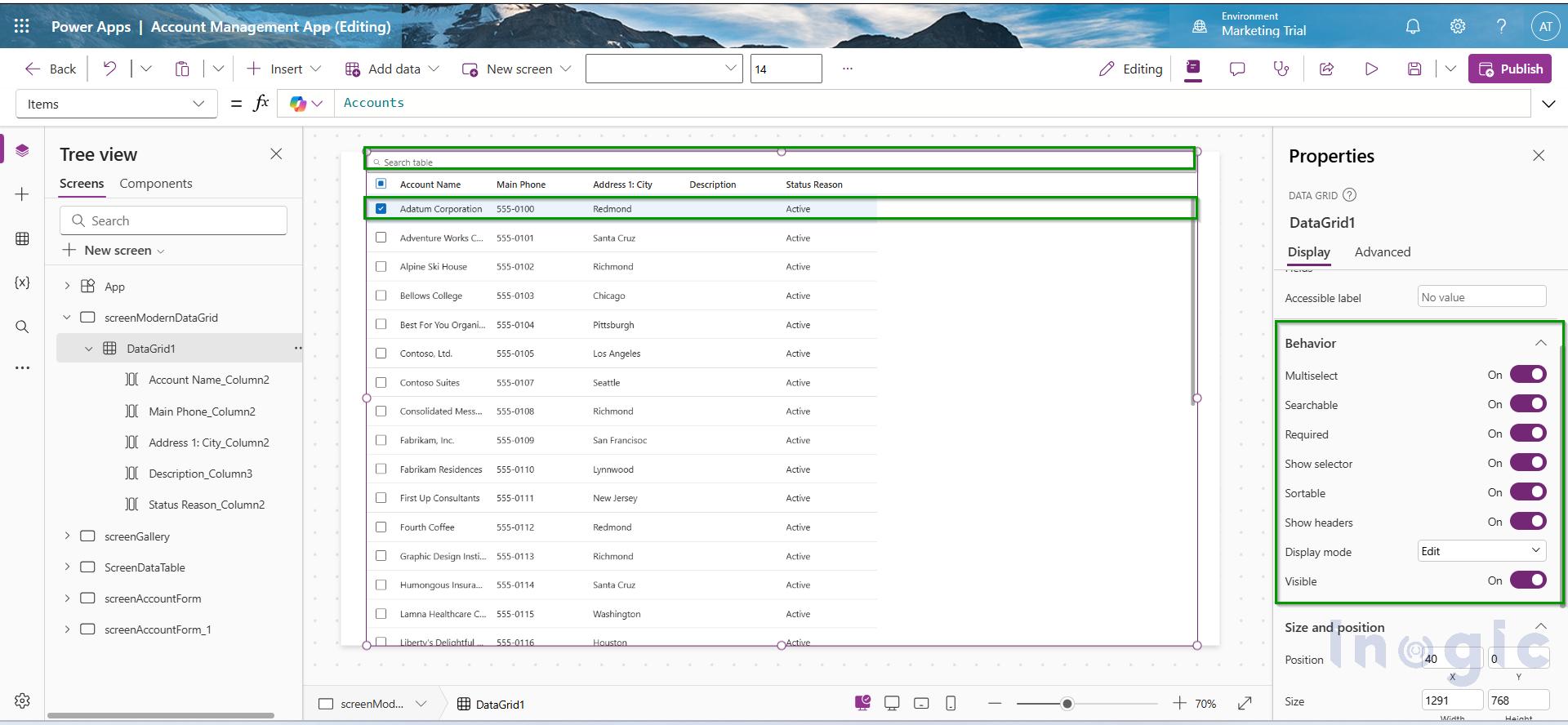
Task: Switch to the Components tab
Action: click(x=156, y=184)
